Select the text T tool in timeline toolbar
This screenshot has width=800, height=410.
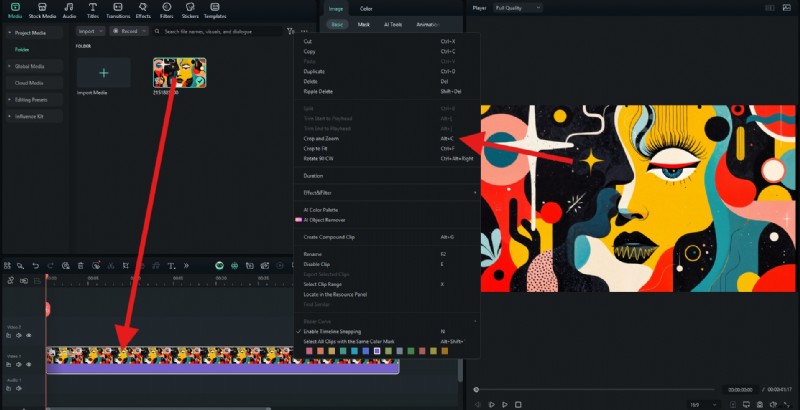171,266
